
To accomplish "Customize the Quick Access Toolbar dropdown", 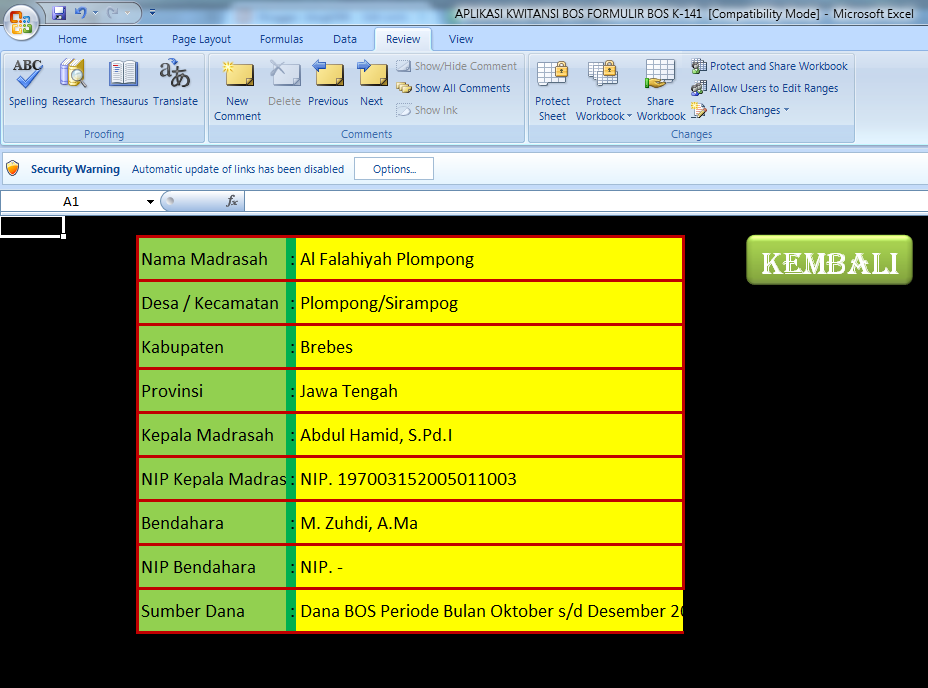I will click(x=152, y=12).
